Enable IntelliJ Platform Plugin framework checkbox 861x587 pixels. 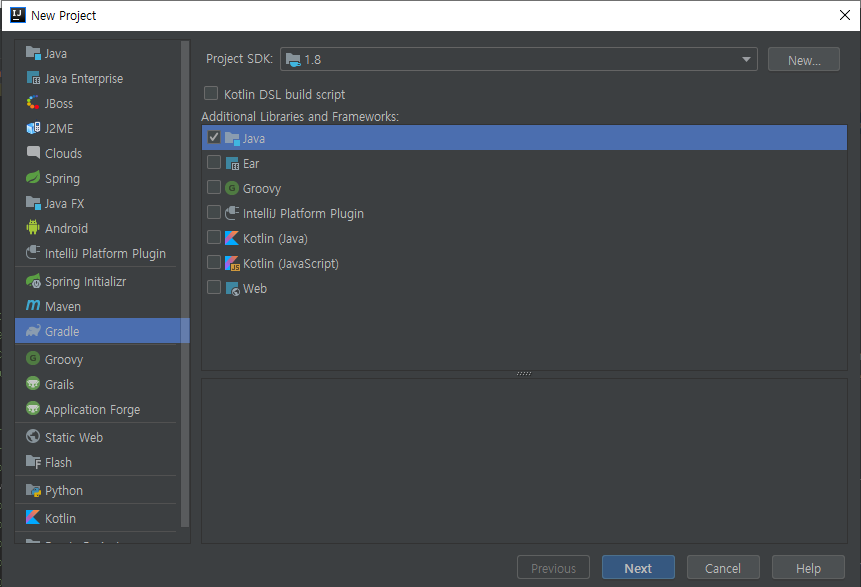point(214,213)
